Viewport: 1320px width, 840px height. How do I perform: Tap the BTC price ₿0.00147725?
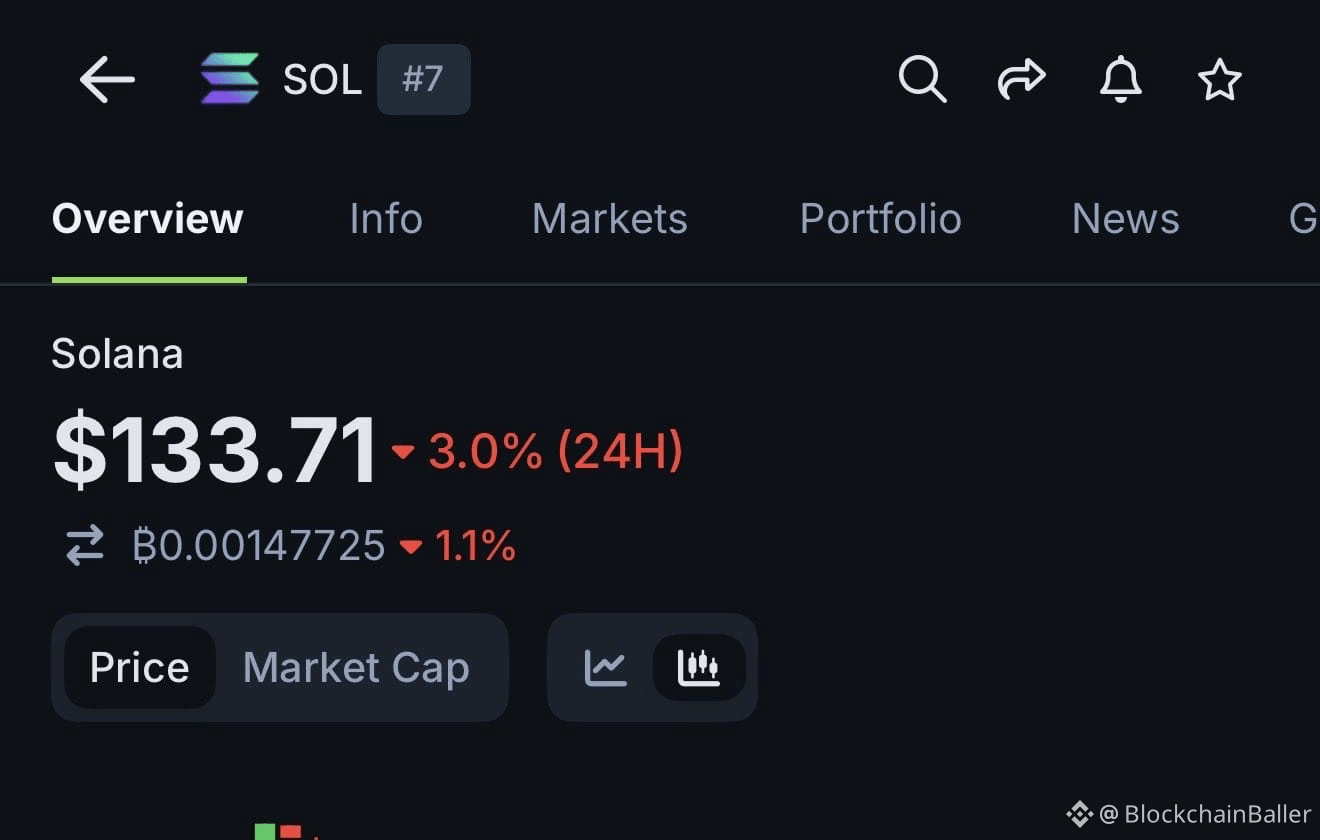(x=259, y=546)
